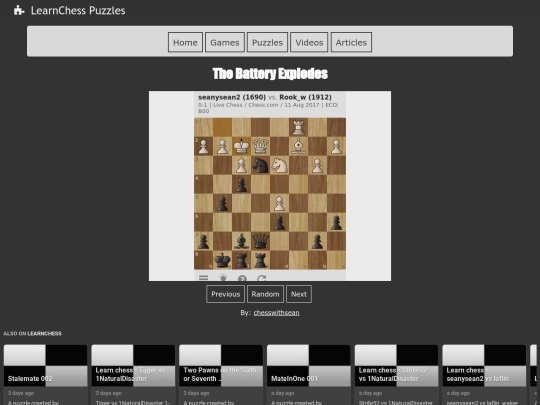
Task: Open the Articles nav item
Action: click(351, 42)
